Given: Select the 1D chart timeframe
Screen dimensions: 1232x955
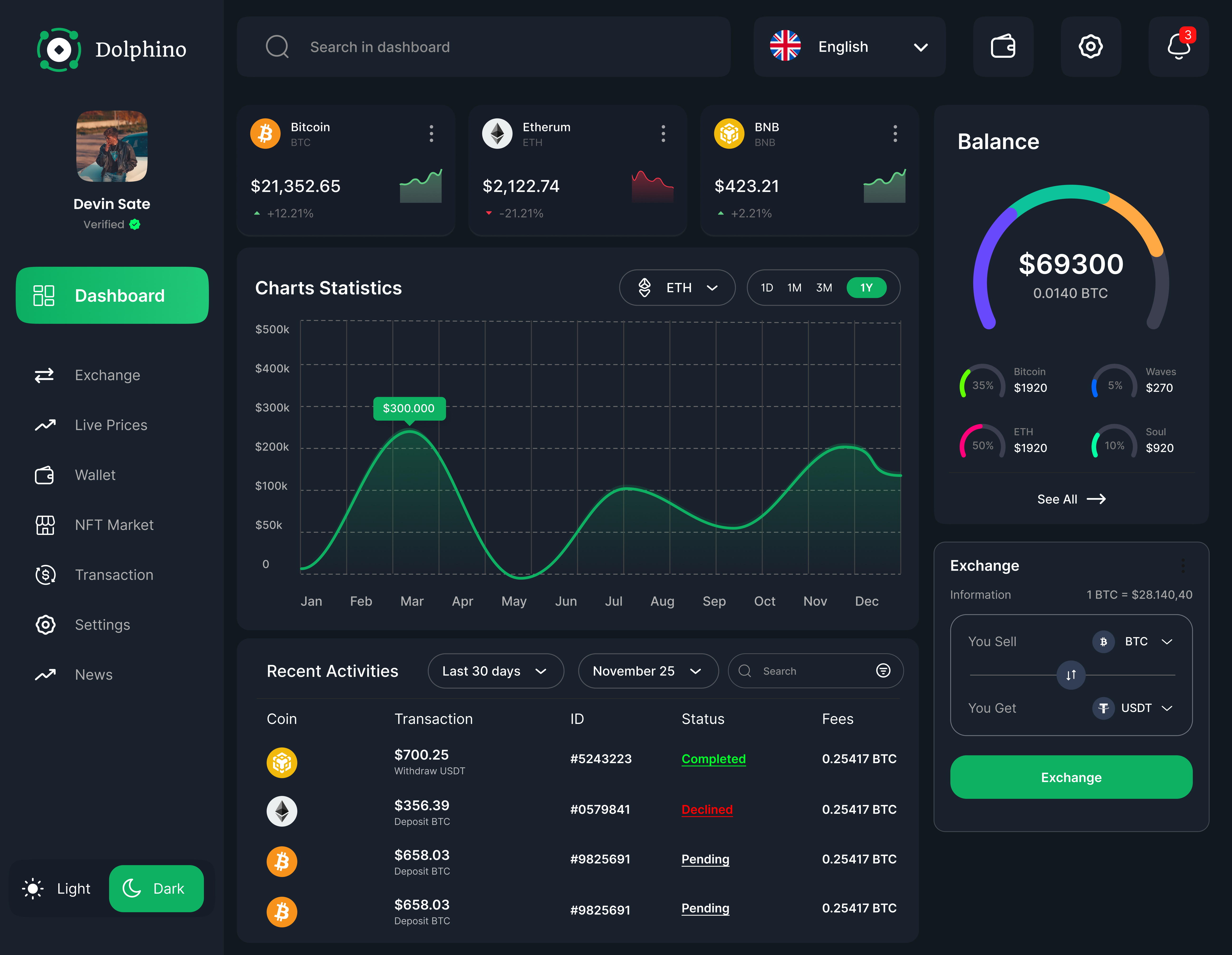Looking at the screenshot, I should 767,287.
